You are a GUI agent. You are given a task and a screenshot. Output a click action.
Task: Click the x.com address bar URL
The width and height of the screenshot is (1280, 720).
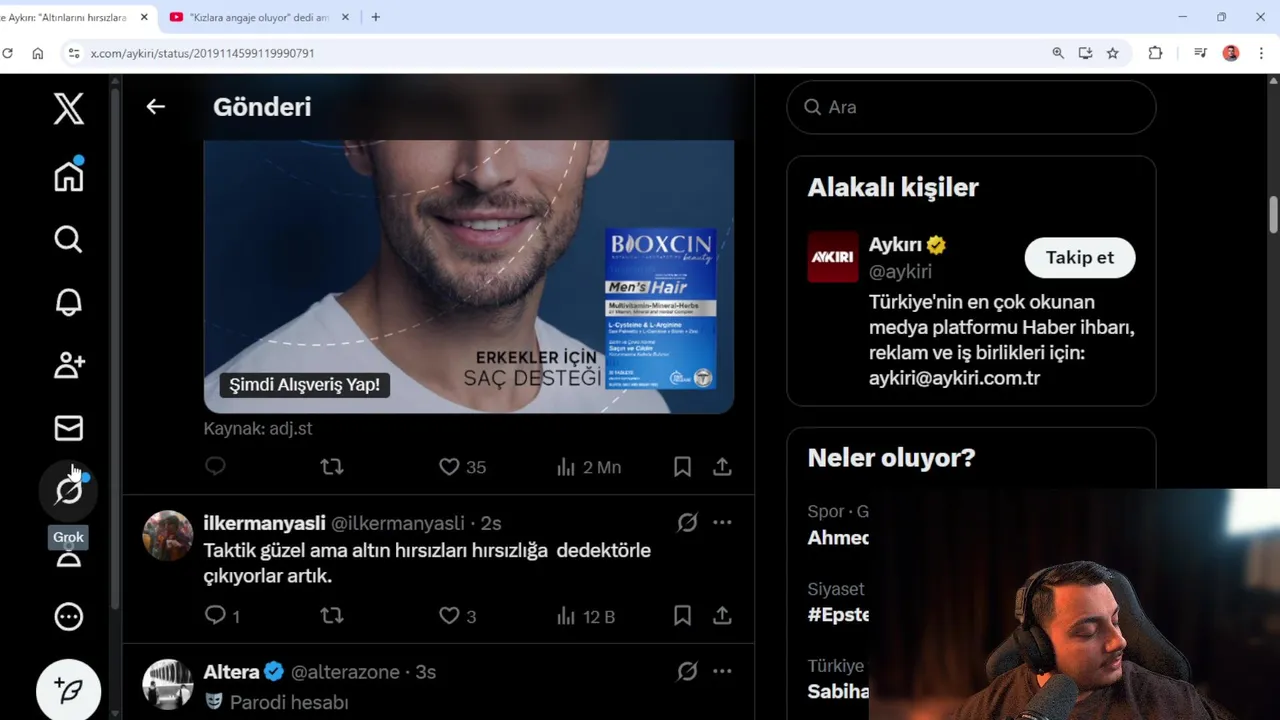[202, 53]
